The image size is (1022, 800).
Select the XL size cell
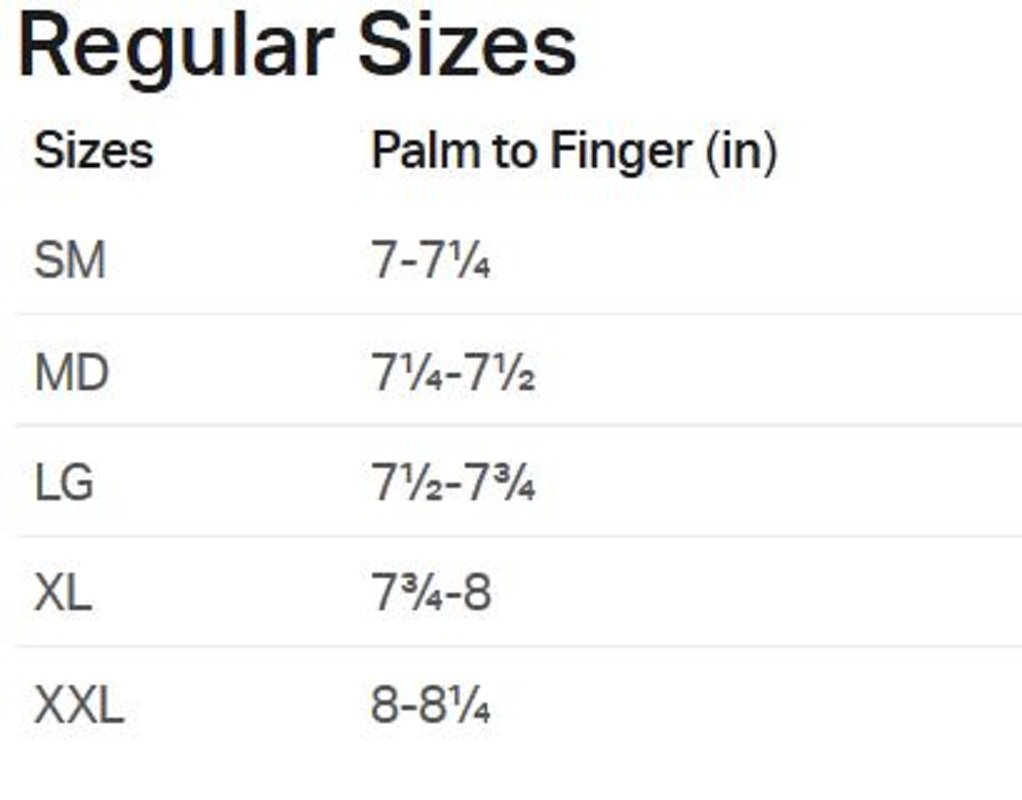62,595
